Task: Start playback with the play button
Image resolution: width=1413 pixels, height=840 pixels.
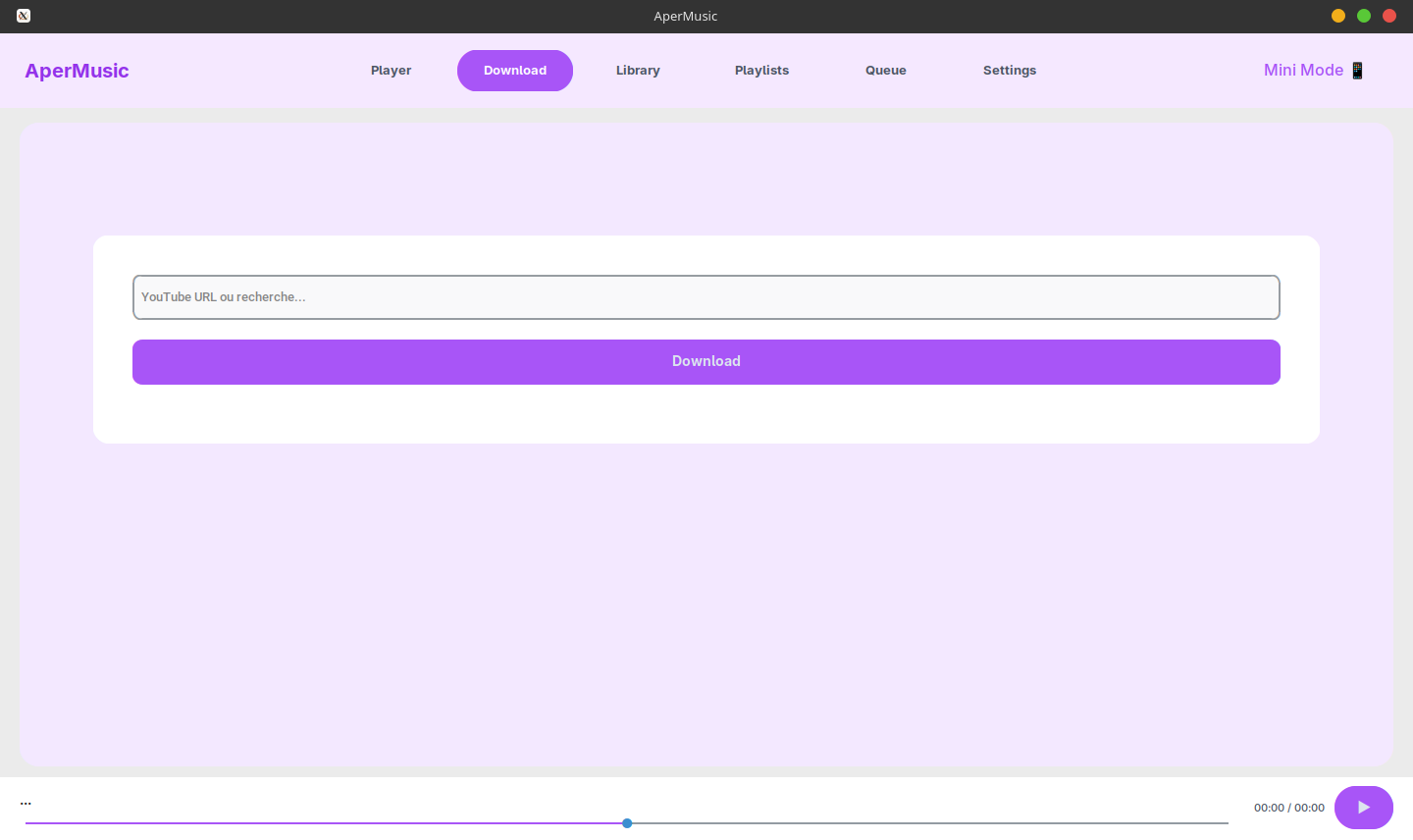Action: tap(1364, 808)
